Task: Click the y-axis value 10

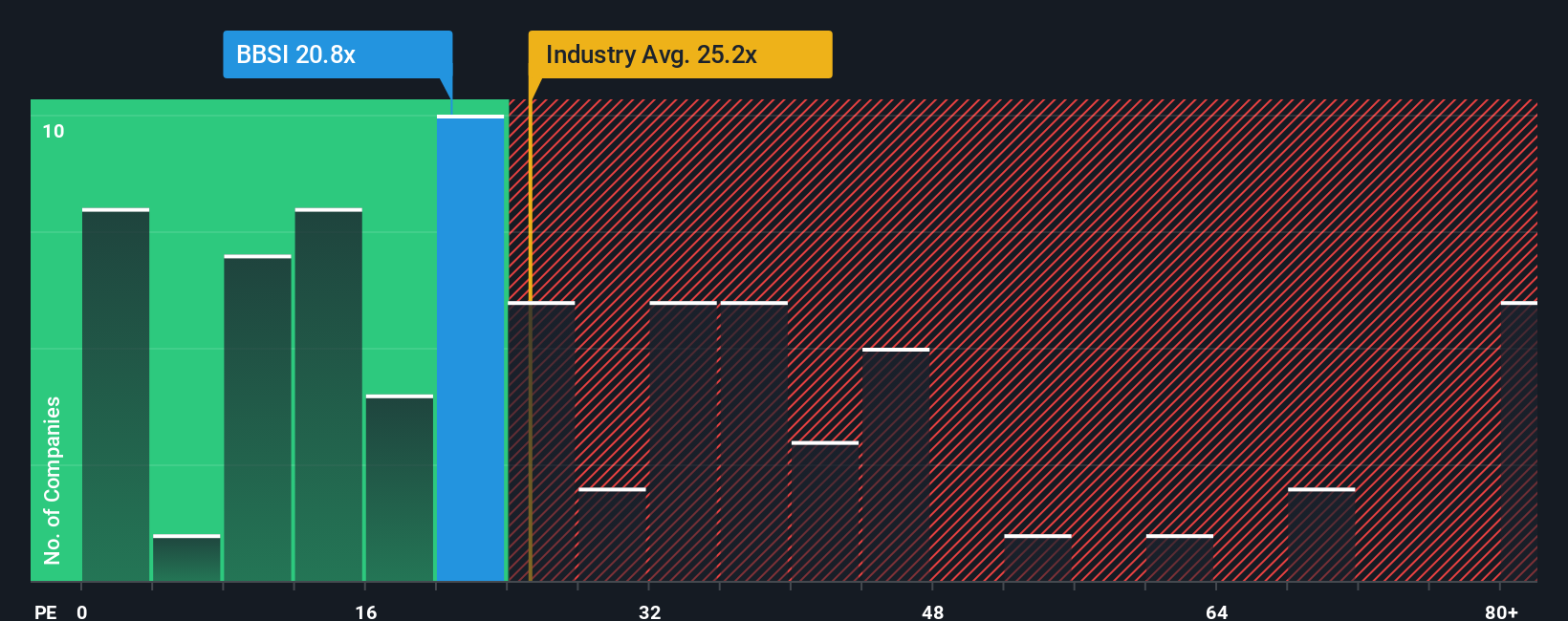Action: [54, 131]
